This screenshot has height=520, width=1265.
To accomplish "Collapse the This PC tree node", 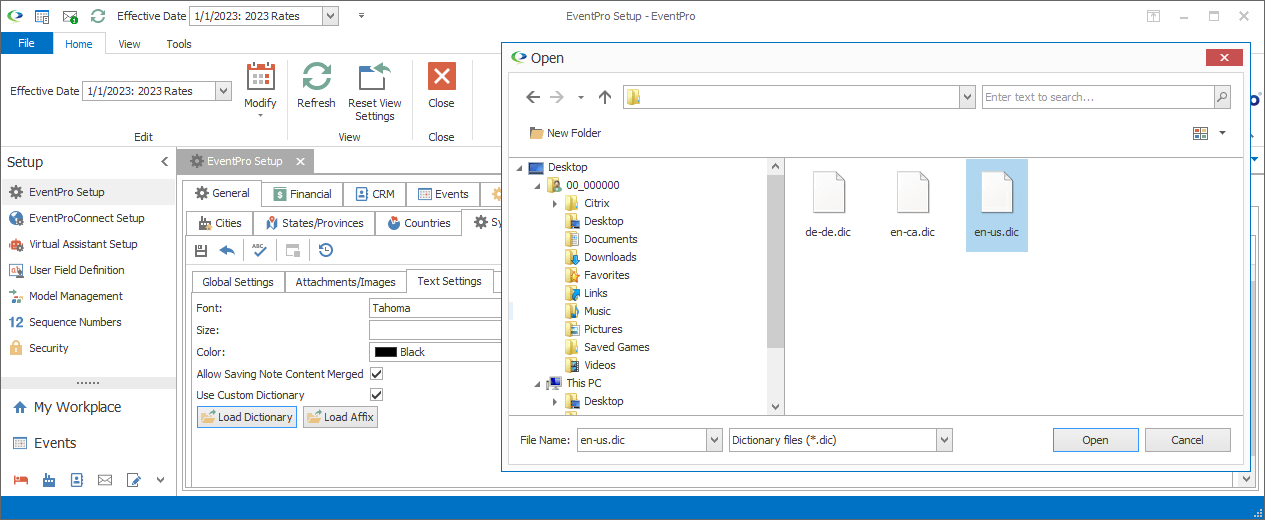I will [537, 383].
